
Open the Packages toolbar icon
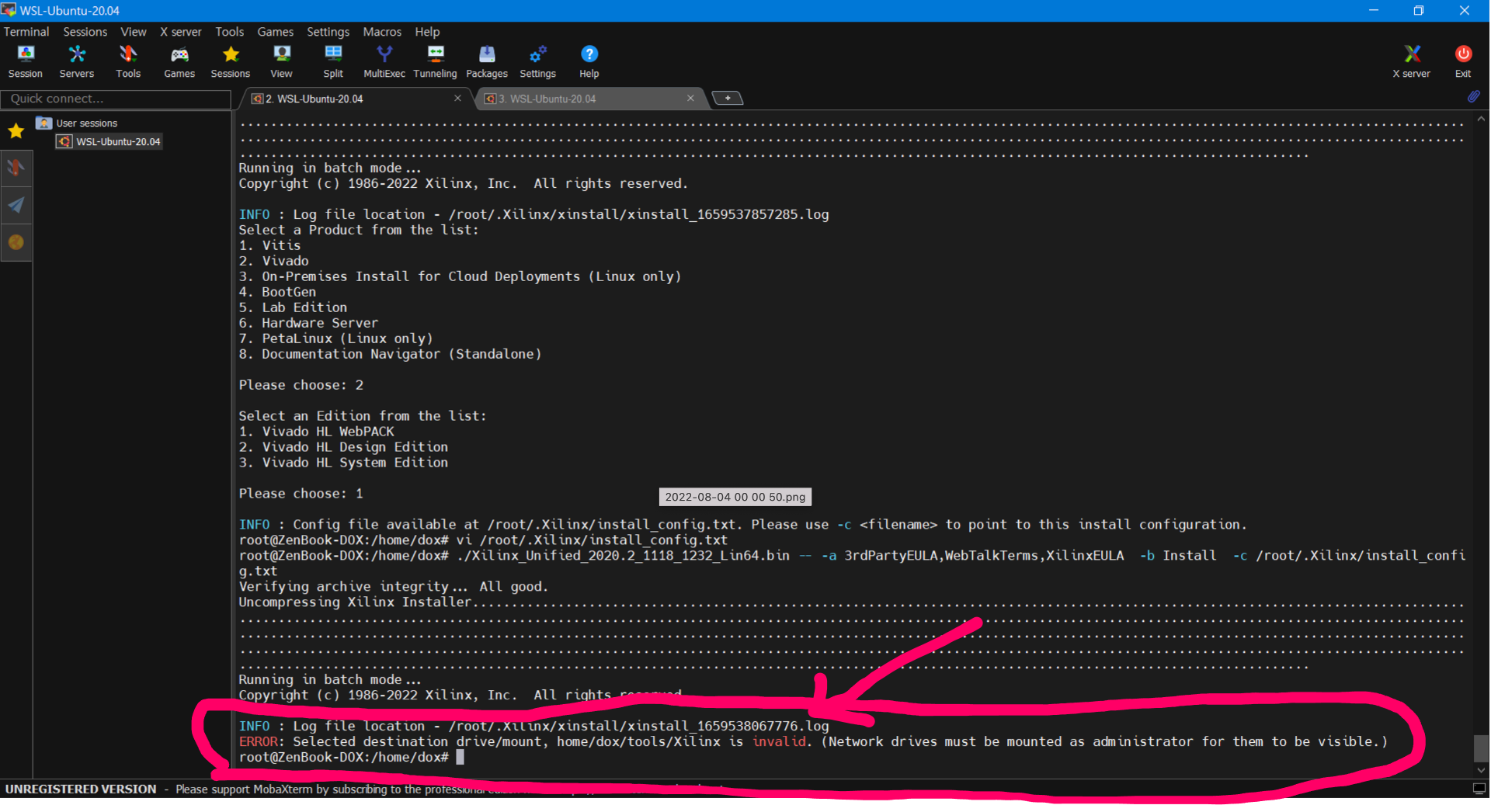pyautogui.click(x=487, y=61)
